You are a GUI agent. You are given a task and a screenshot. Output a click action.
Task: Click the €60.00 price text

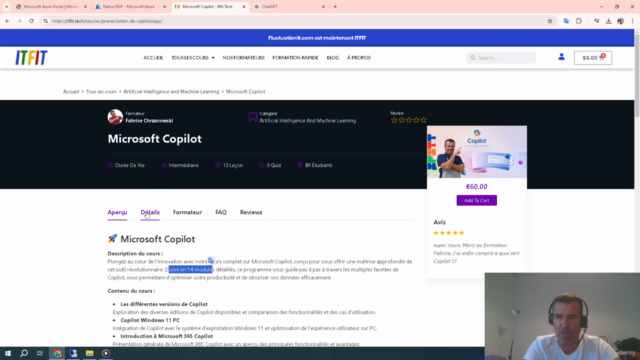click(477, 187)
